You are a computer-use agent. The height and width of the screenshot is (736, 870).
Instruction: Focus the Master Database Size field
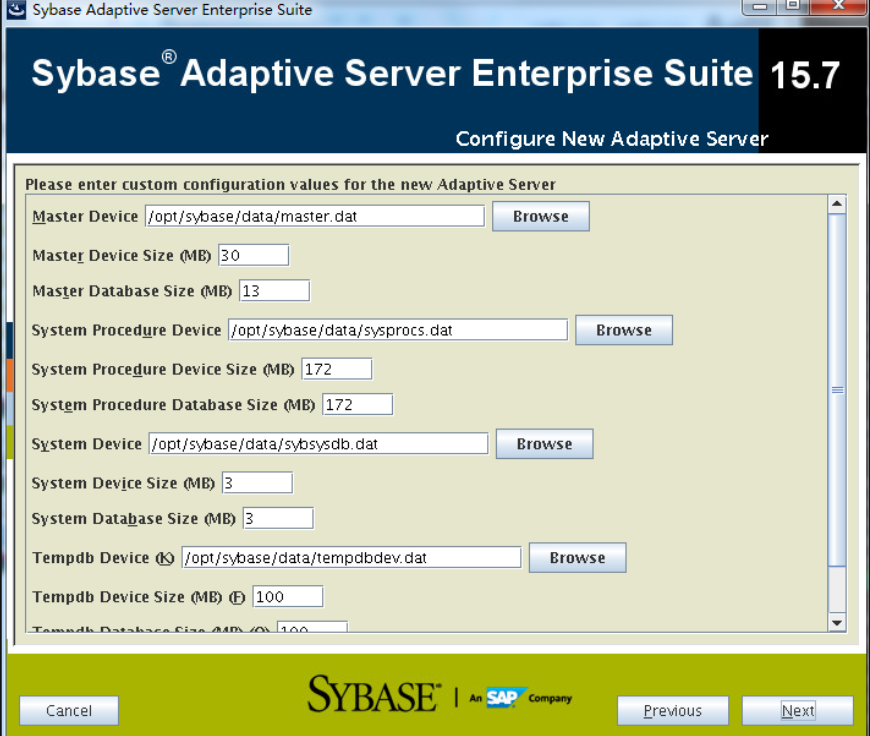[x=274, y=291]
